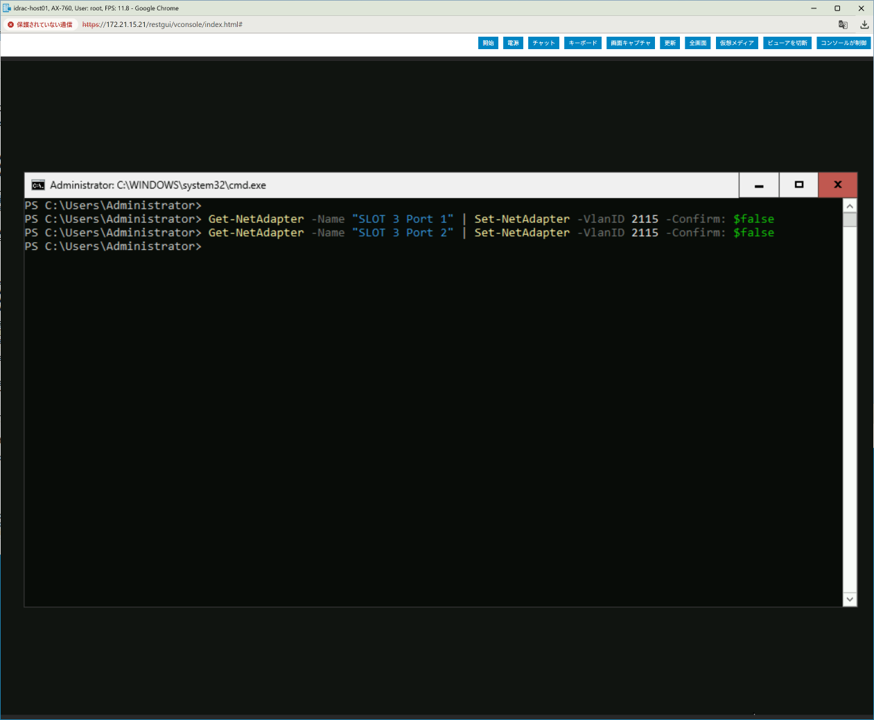Viewport: 874px width, 720px height.
Task: Click the 画面キャプチャ screen capture button
Action: [630, 43]
